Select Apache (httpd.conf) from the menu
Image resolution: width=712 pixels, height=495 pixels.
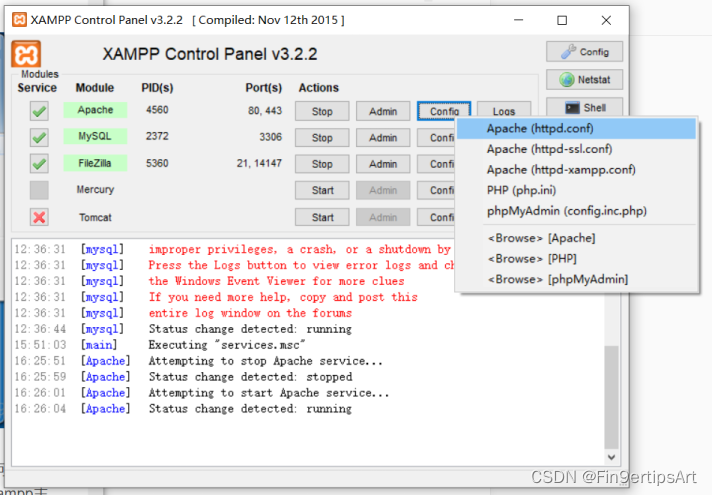tap(576, 129)
